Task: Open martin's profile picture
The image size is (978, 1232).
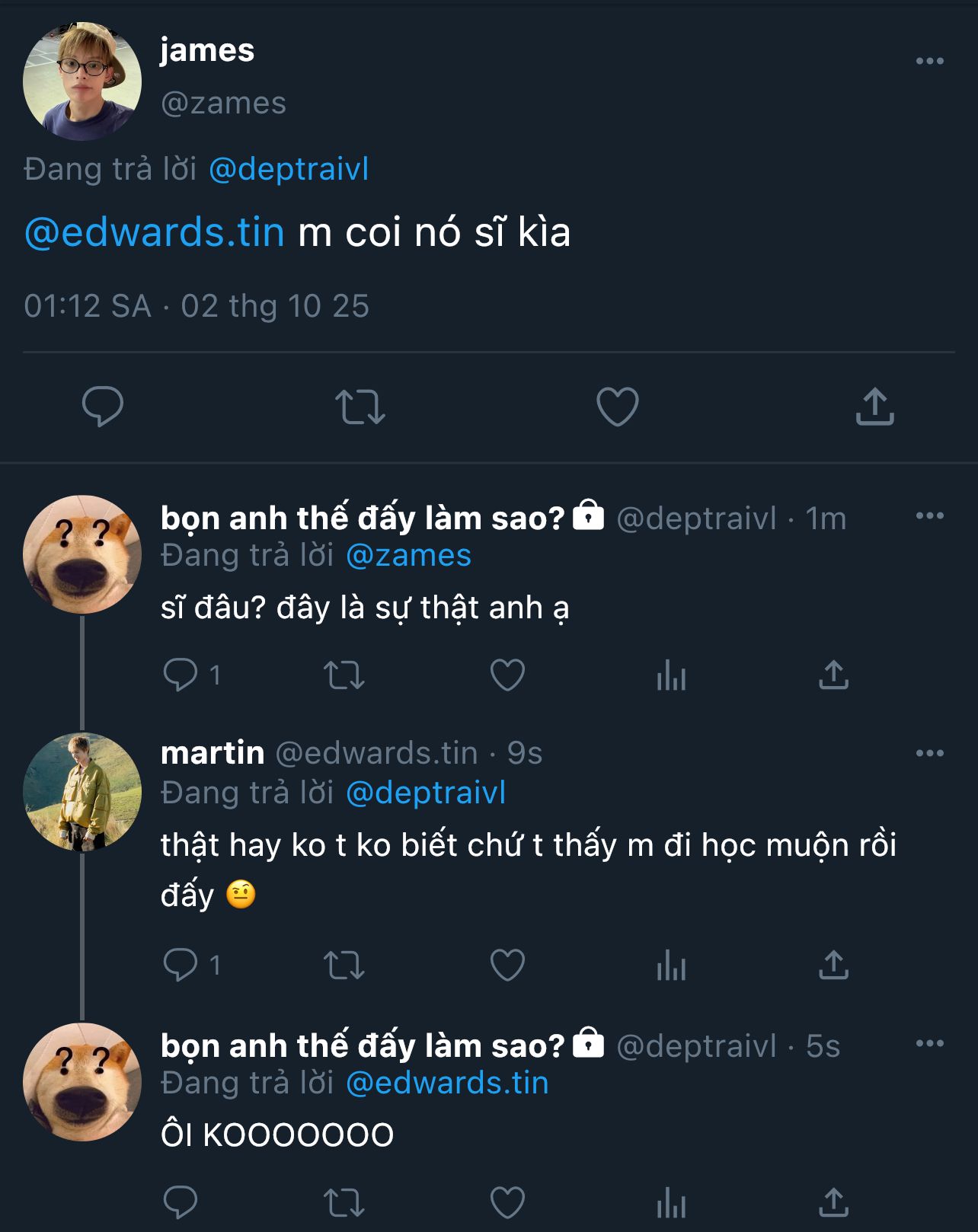Action: click(x=82, y=792)
